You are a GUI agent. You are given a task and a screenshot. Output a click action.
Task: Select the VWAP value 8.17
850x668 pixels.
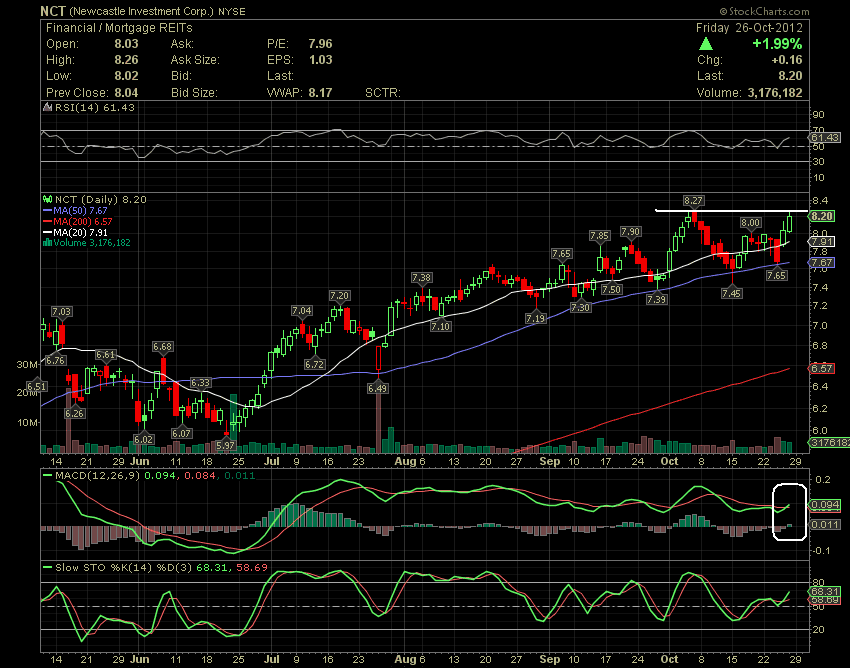point(320,93)
